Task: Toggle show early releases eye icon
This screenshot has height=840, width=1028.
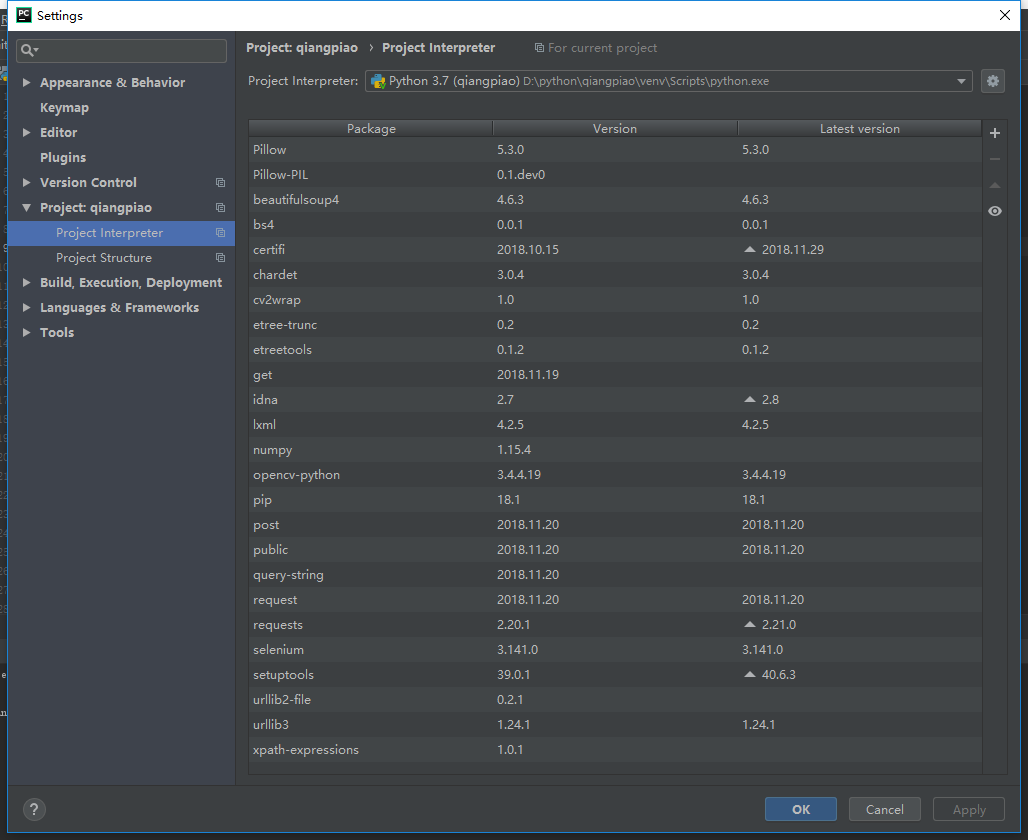Action: click(x=994, y=211)
